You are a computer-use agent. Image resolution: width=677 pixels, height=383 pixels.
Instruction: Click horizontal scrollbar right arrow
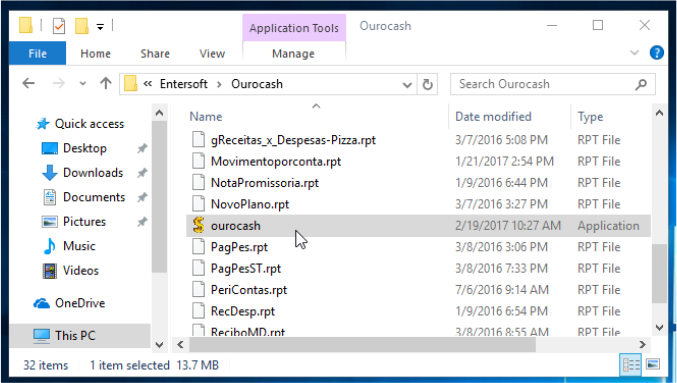coord(642,344)
